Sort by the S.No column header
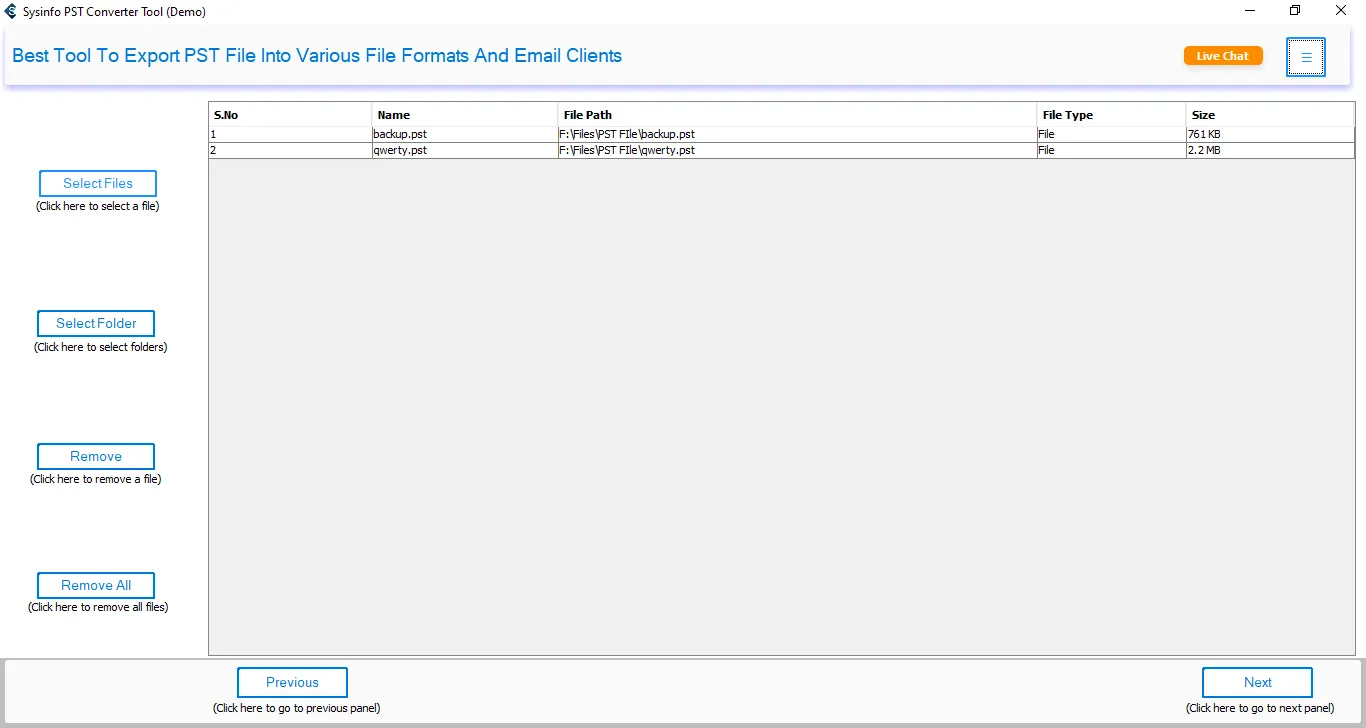This screenshot has height=728, width=1366. [290, 115]
